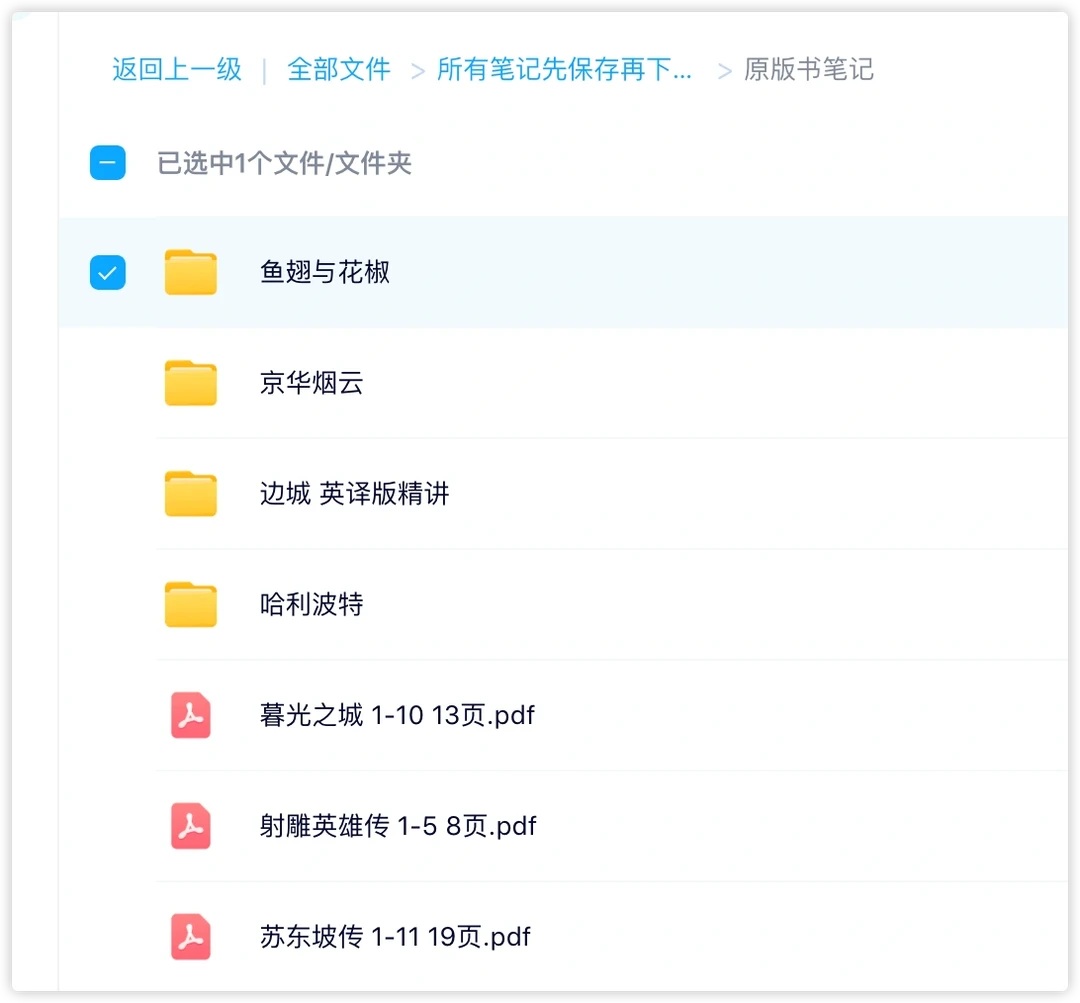
Task: Open file 射雕英雄传 1-5 8页.pdf
Action: [398, 827]
